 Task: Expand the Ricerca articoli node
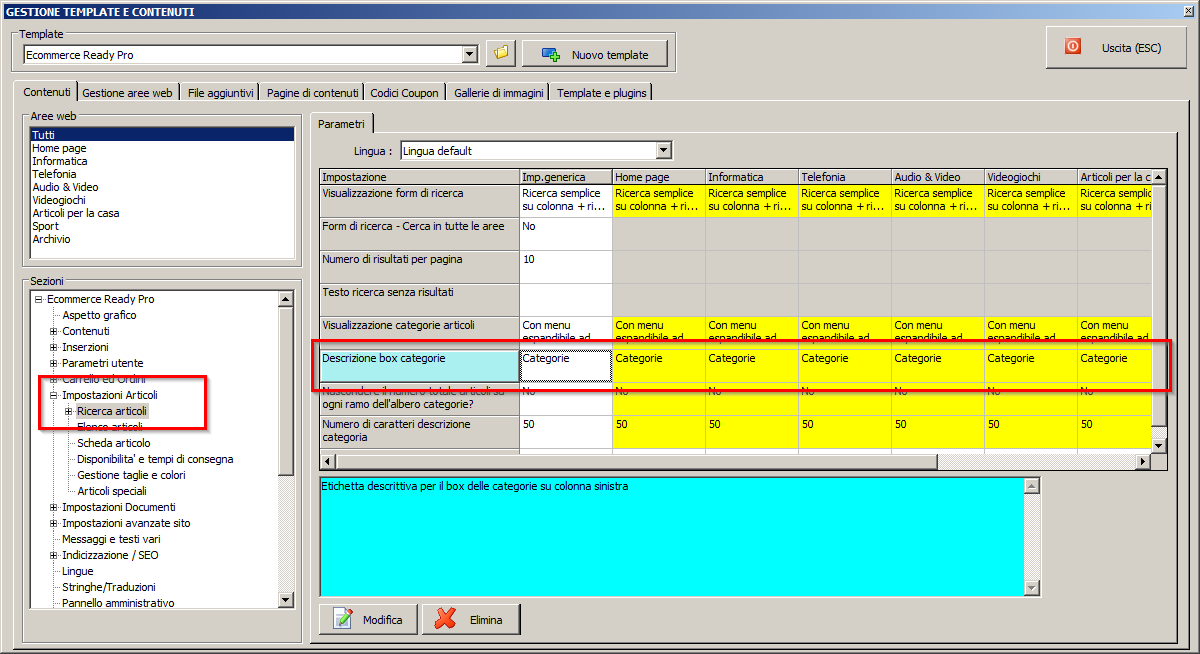point(69,411)
